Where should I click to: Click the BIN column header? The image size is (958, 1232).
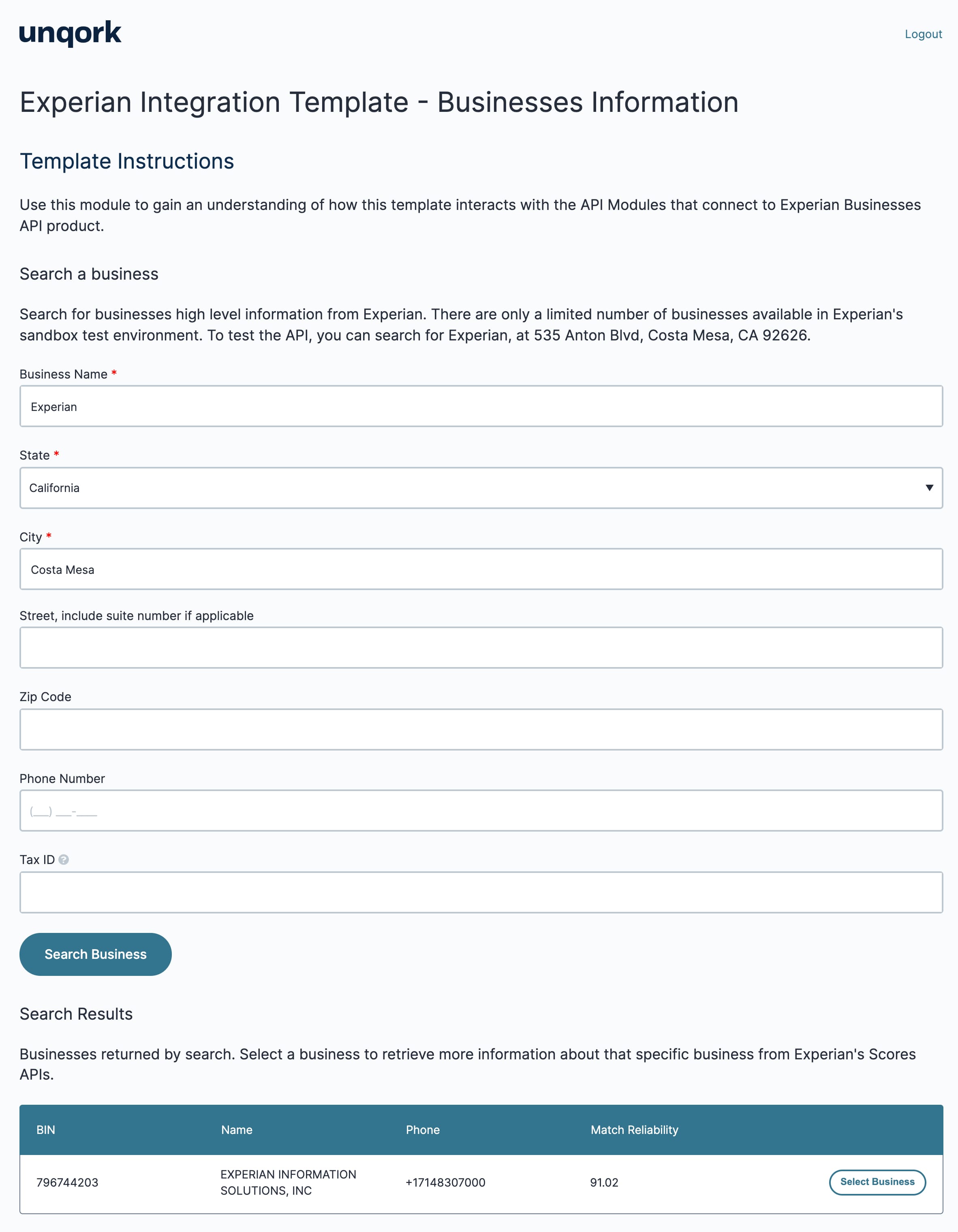tap(46, 1130)
